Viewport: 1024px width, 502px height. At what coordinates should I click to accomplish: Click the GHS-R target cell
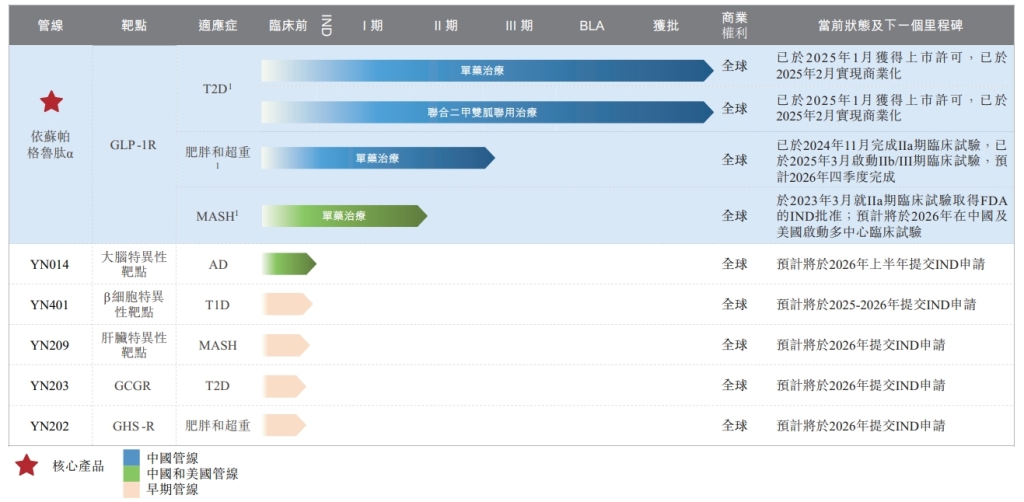tap(133, 426)
